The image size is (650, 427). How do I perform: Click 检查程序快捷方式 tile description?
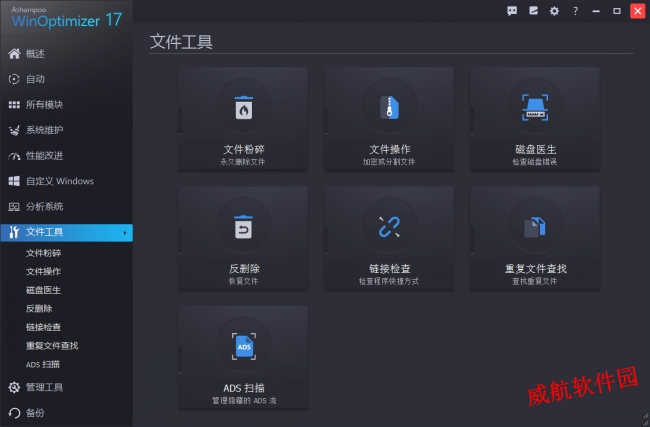click(389, 281)
